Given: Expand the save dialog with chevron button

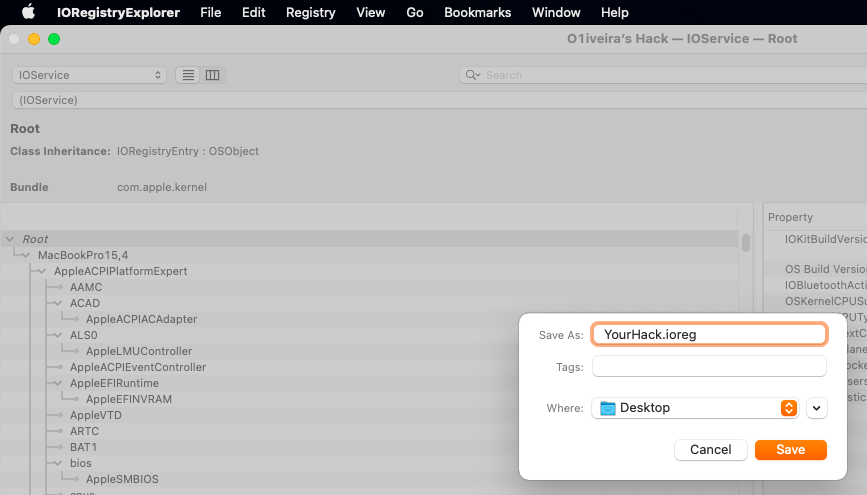Looking at the screenshot, I should pyautogui.click(x=817, y=408).
